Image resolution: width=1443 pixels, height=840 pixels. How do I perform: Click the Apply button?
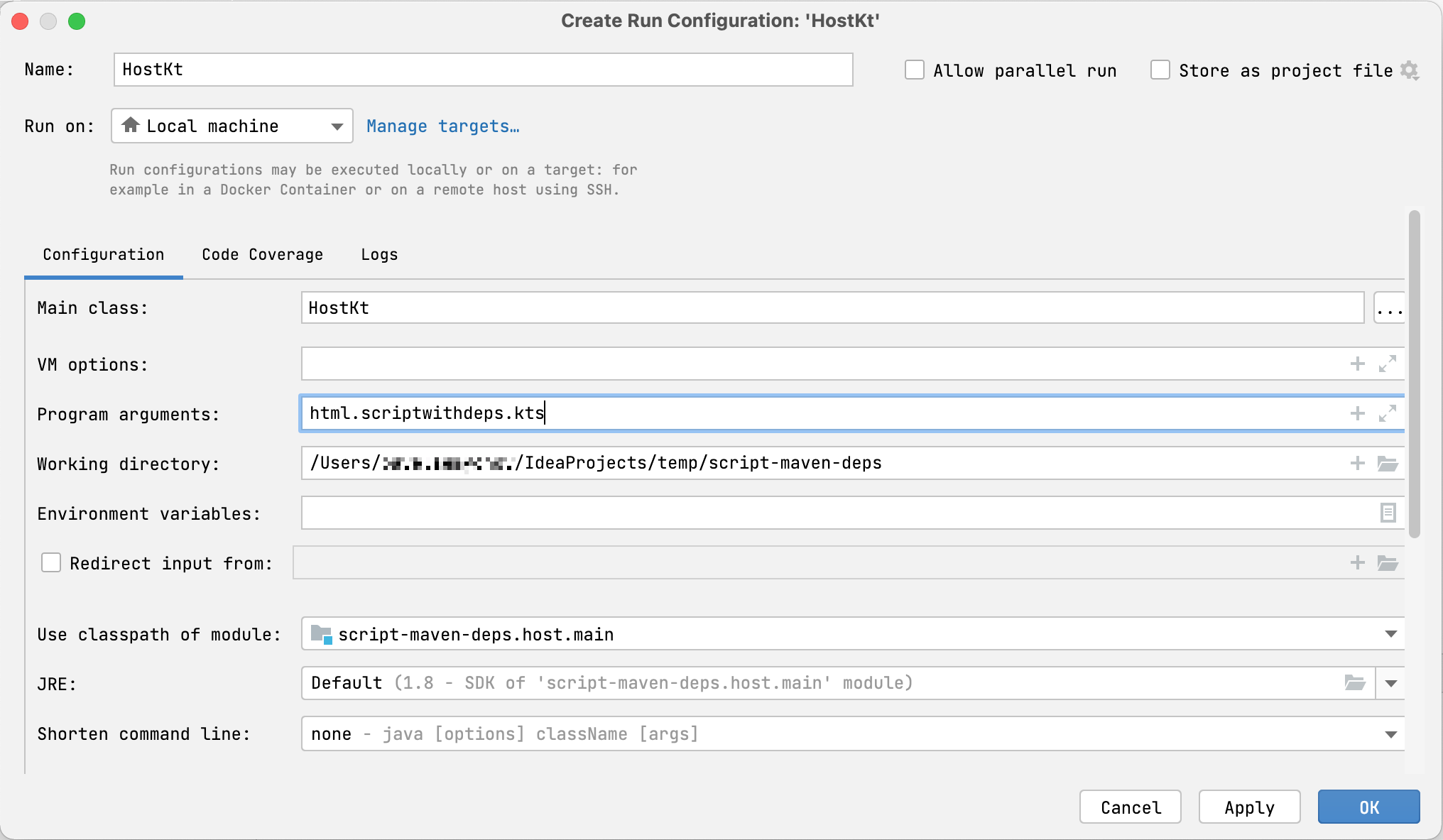[x=1250, y=808]
